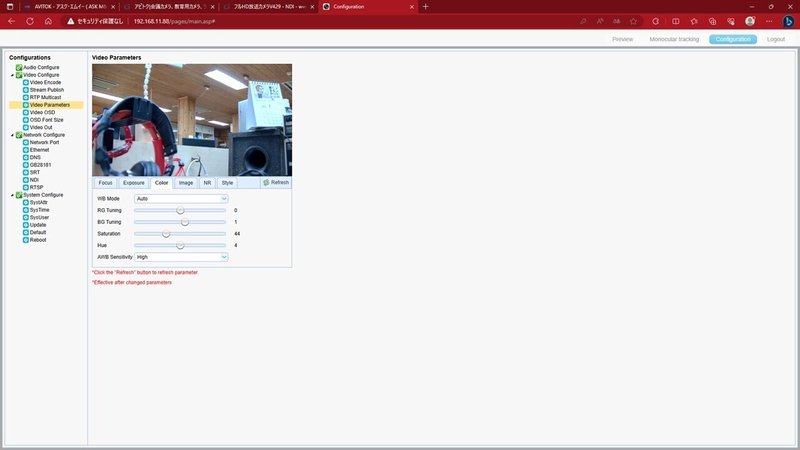
Task: Open browser split screen icon
Action: (x=676, y=21)
